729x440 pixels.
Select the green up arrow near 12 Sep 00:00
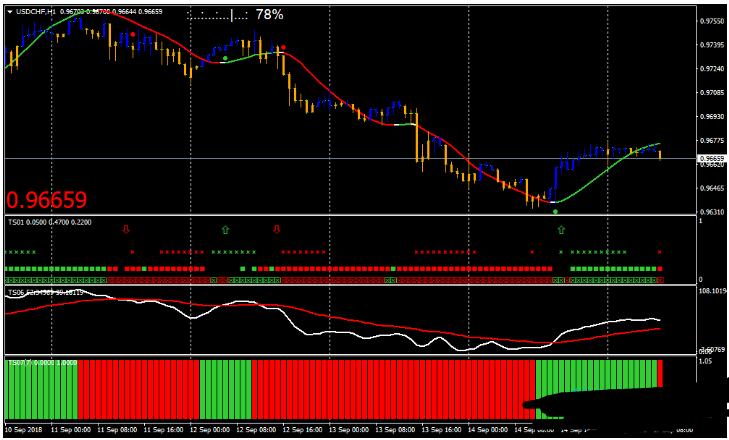point(225,229)
